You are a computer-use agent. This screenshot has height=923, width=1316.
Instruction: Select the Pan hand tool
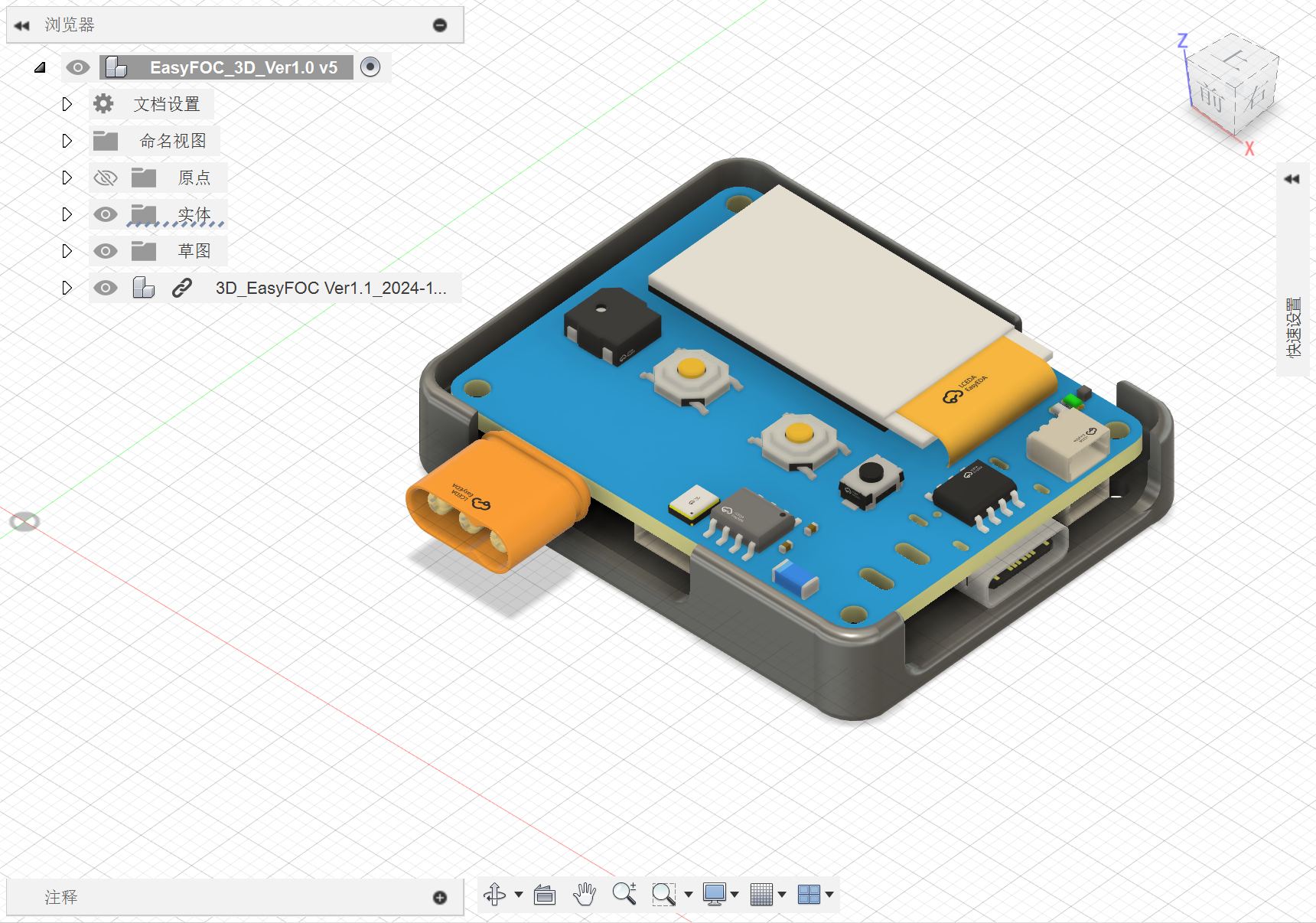pyautogui.click(x=585, y=894)
